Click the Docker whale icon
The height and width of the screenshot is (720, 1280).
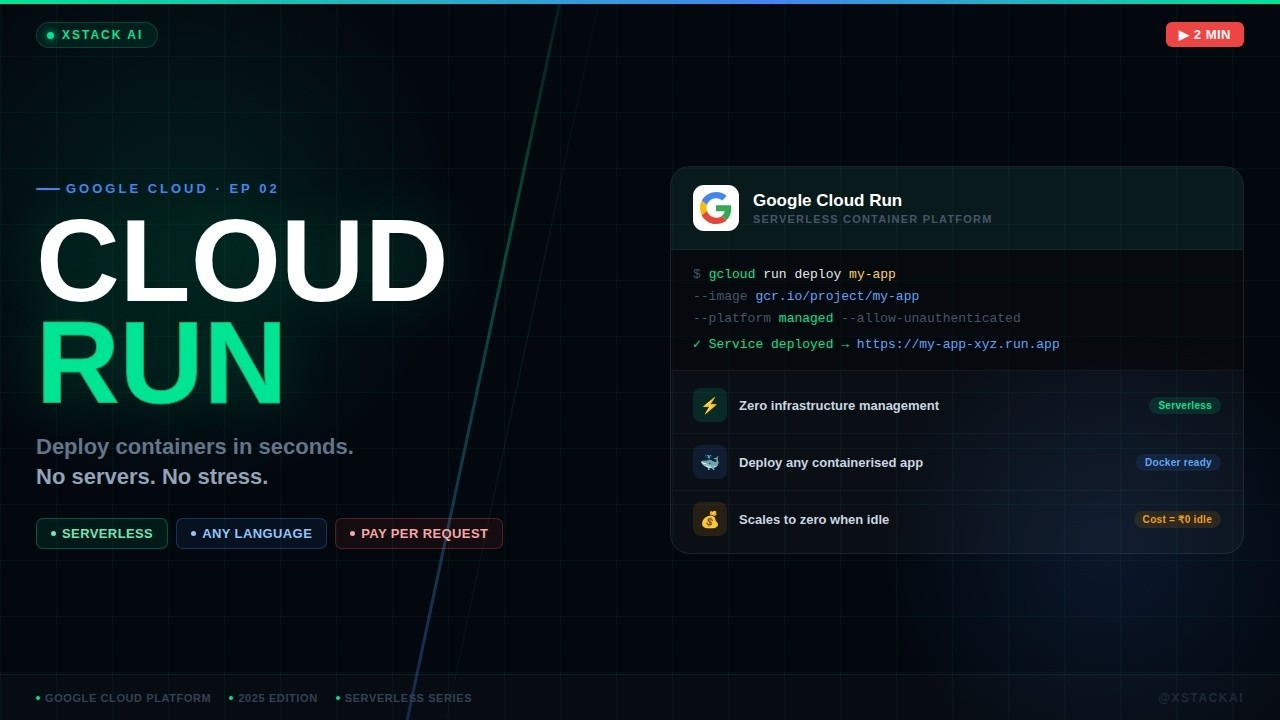click(x=710, y=462)
